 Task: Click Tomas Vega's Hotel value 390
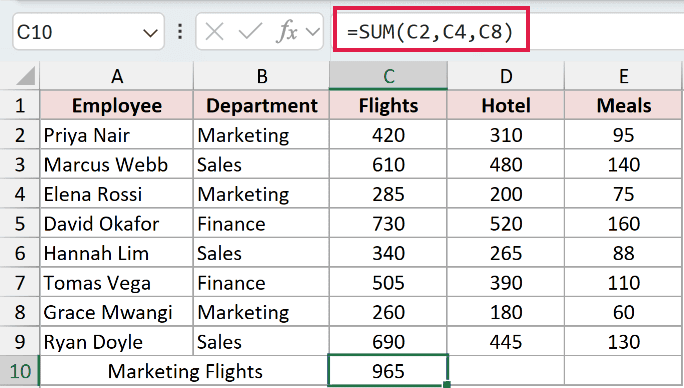point(506,283)
